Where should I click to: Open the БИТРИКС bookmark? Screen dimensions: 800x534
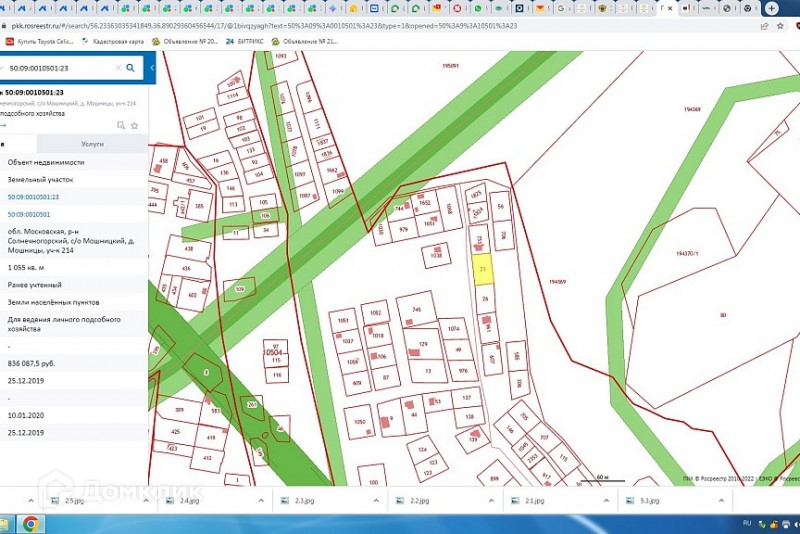244,41
